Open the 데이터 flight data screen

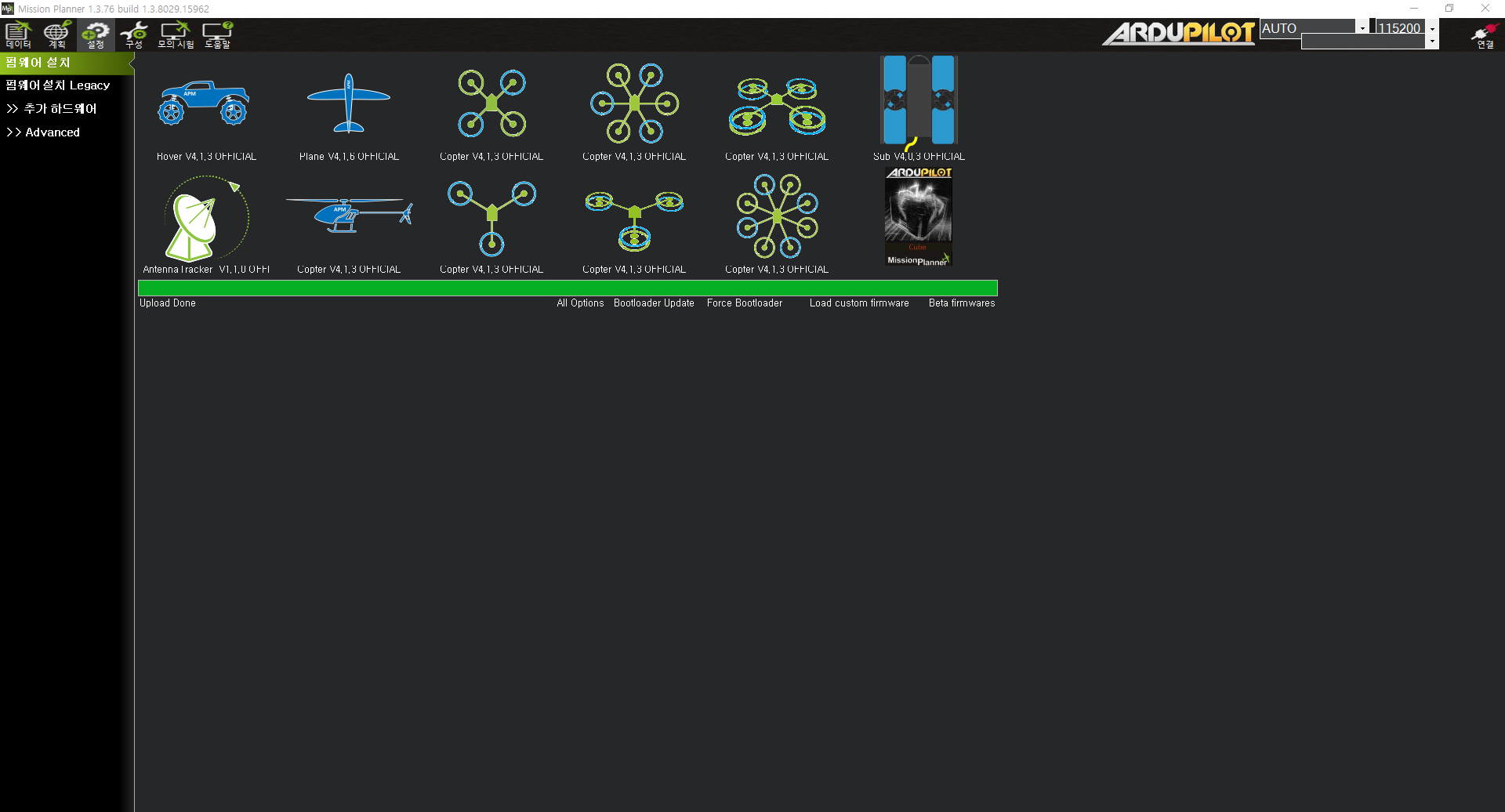pyautogui.click(x=19, y=34)
